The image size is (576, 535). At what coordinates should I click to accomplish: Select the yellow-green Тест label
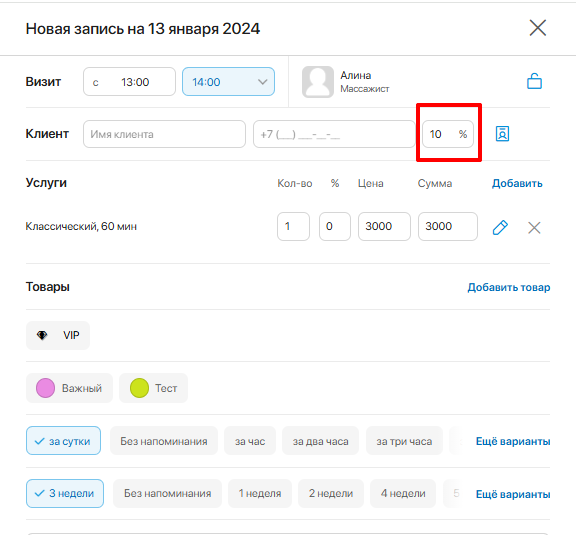point(154,388)
